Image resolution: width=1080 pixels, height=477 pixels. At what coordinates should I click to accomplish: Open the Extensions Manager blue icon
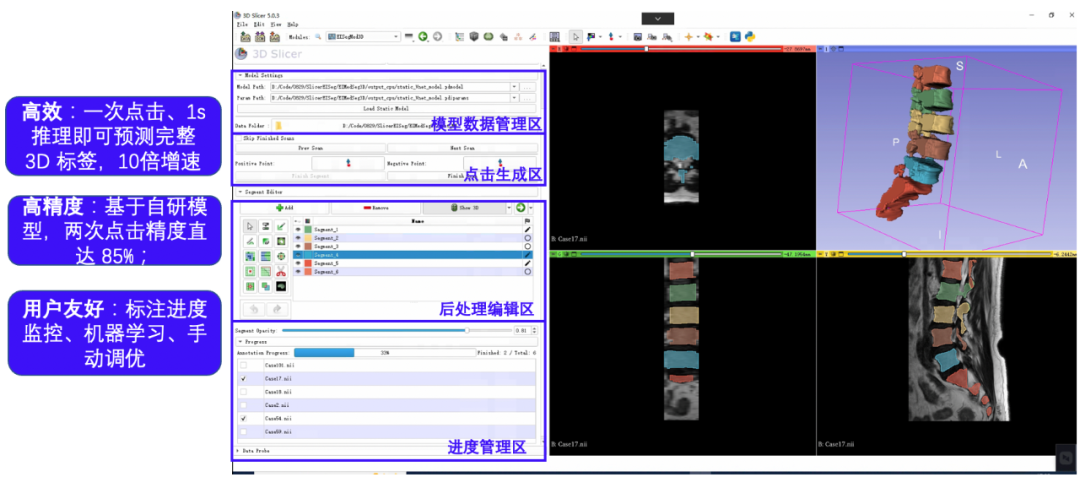pos(735,36)
